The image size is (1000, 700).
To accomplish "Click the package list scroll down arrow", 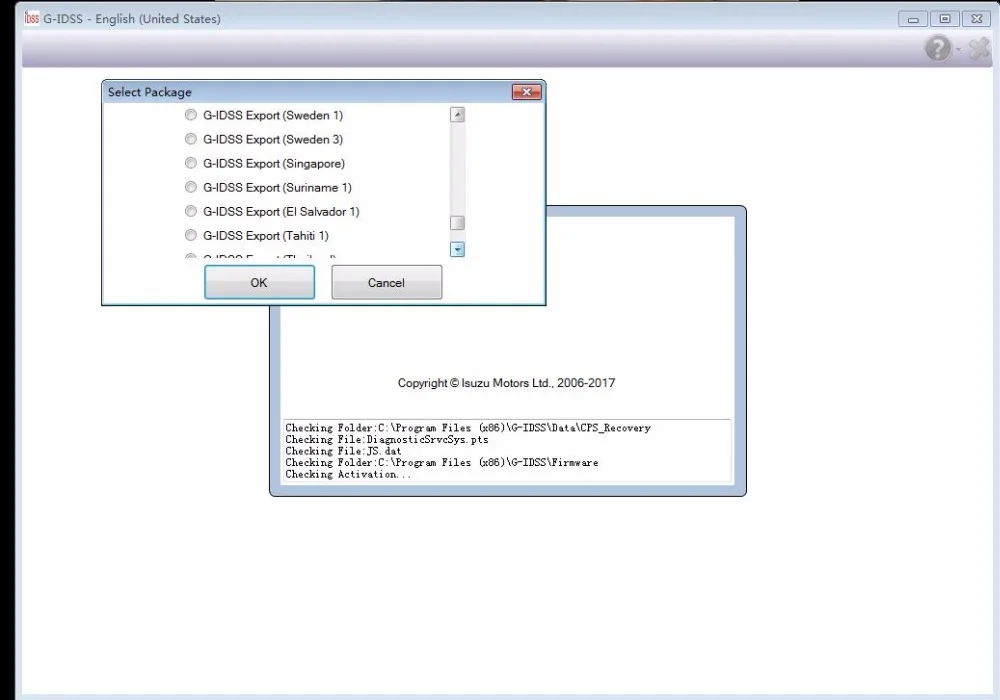I will tap(457, 249).
